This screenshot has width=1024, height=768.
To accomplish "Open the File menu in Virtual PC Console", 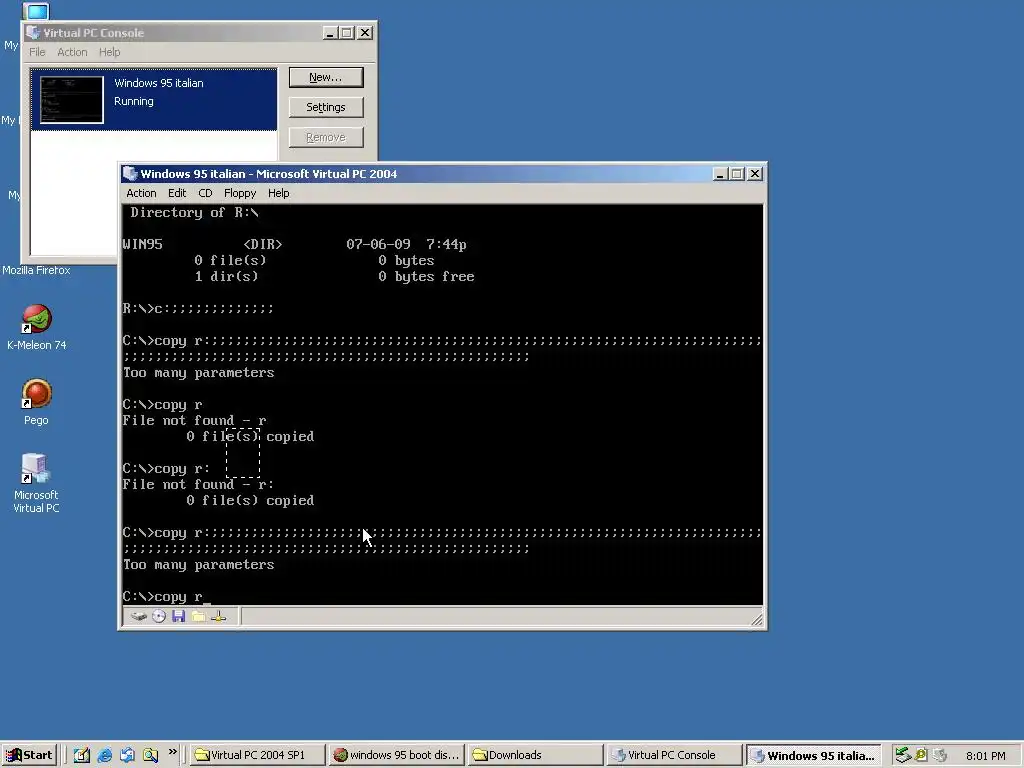I will coord(37,52).
